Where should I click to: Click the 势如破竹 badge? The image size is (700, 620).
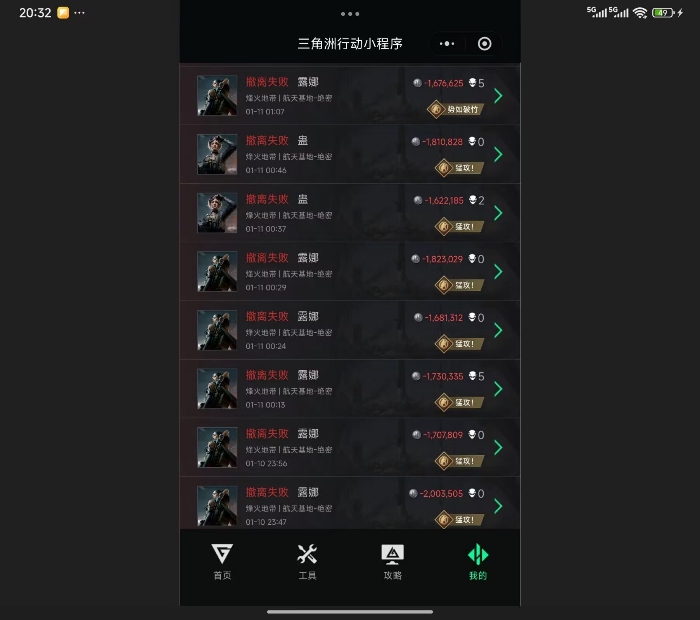456,109
